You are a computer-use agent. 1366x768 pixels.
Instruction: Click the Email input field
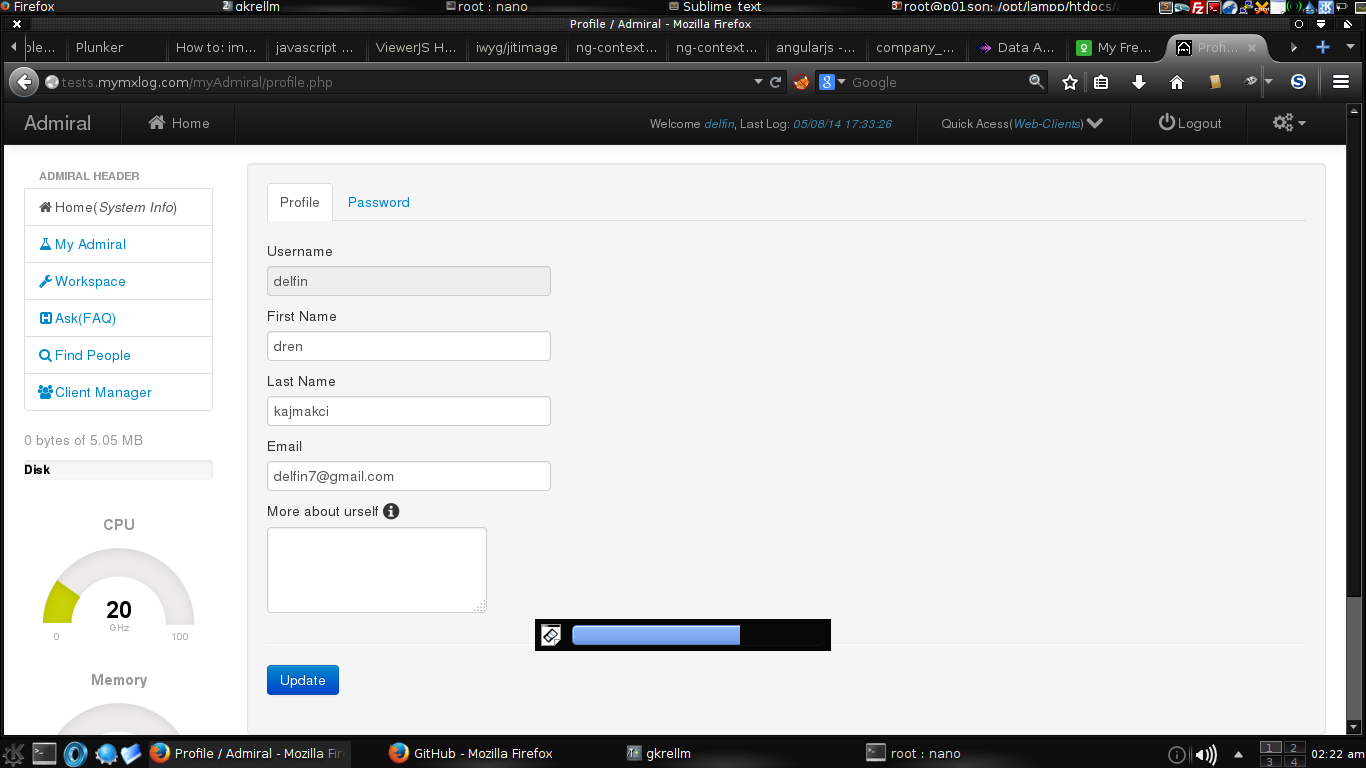[x=408, y=476]
